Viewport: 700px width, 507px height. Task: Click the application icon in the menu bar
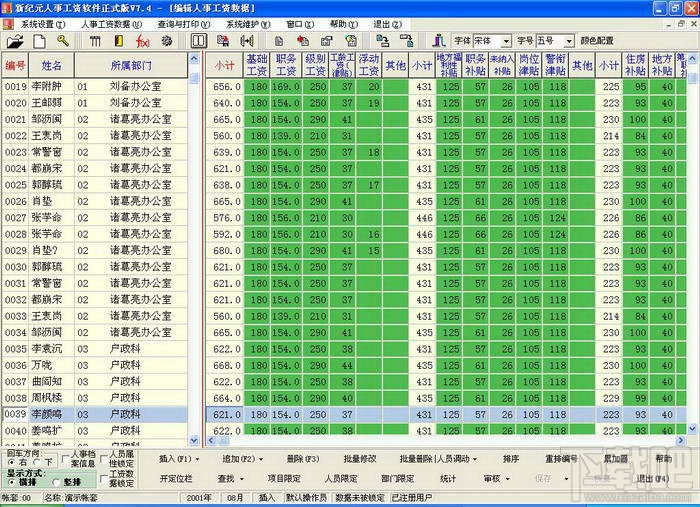[x=8, y=24]
